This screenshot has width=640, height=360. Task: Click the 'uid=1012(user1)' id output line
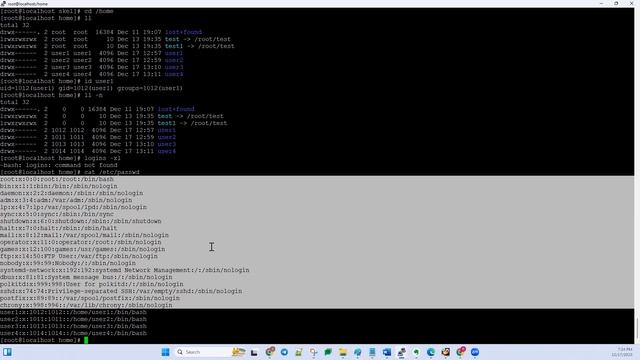pos(91,88)
